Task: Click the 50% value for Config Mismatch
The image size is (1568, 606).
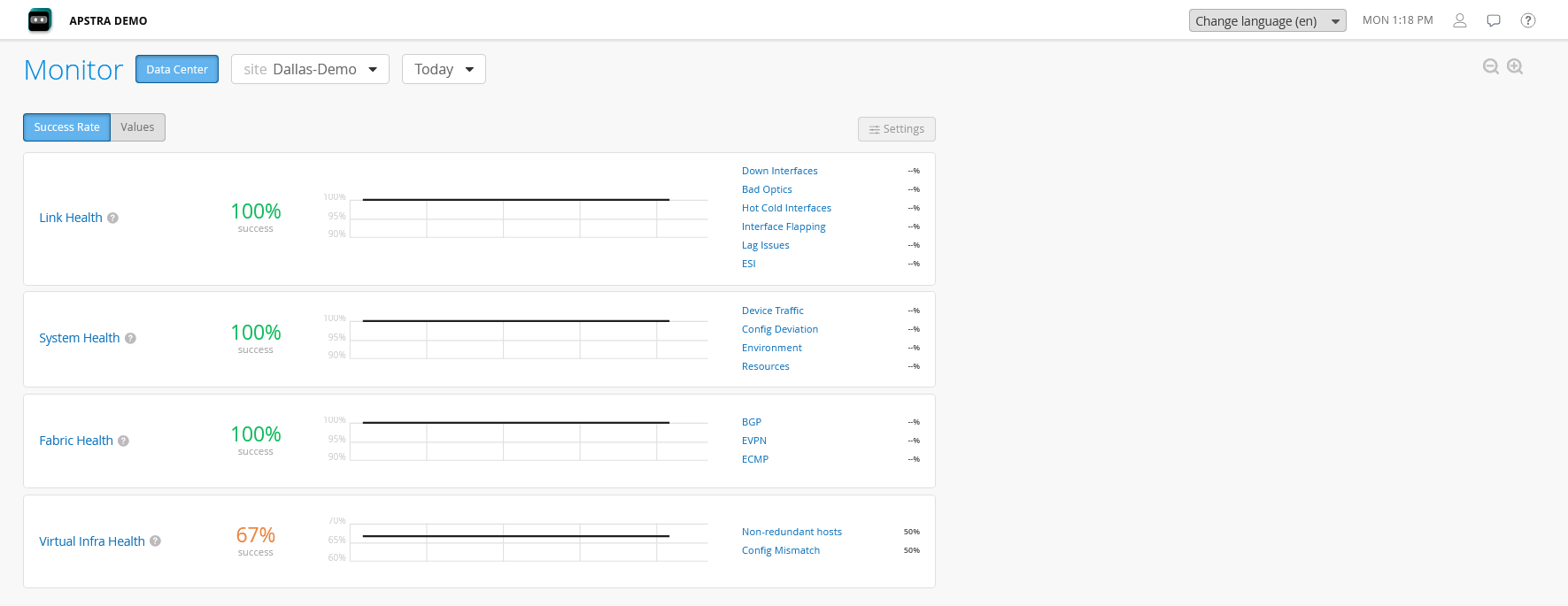Action: pyautogui.click(x=912, y=550)
